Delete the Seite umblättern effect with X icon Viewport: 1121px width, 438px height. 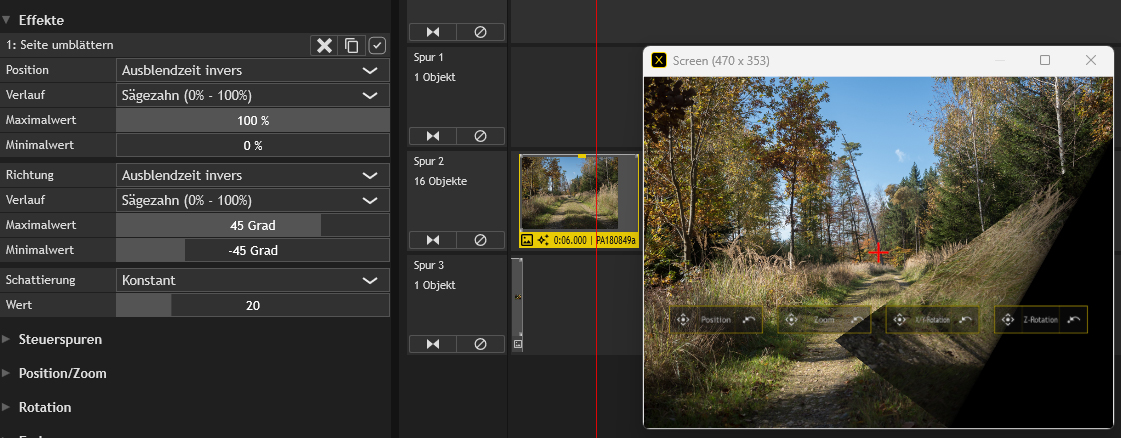coord(325,46)
